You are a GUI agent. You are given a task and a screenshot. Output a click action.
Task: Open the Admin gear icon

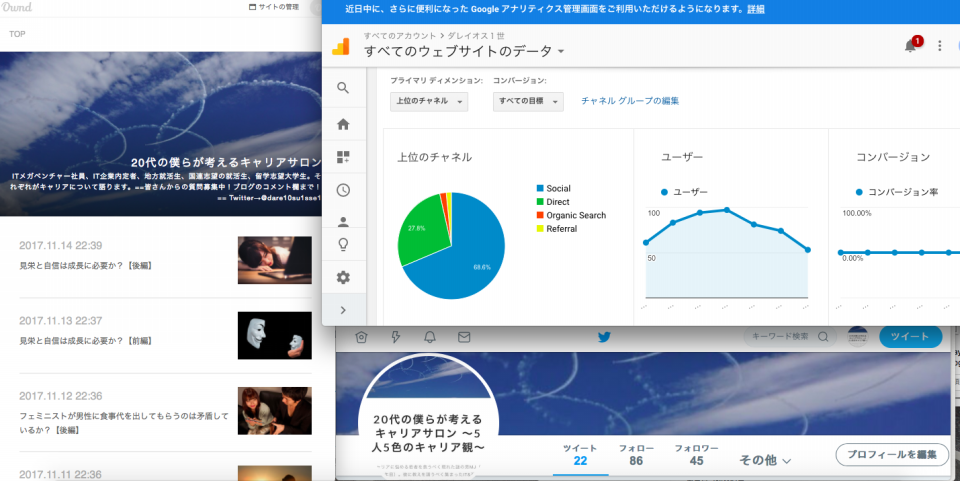click(343, 277)
